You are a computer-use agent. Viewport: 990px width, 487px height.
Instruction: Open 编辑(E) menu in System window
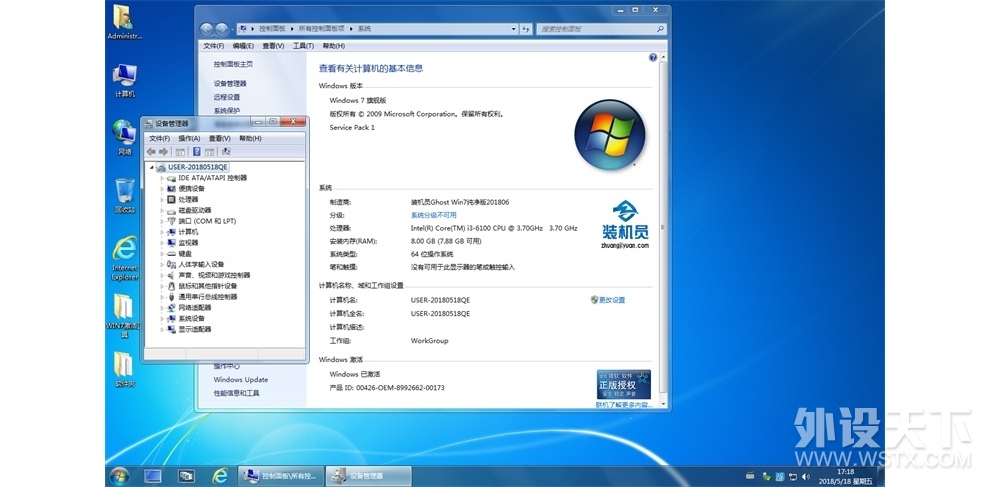(x=243, y=46)
